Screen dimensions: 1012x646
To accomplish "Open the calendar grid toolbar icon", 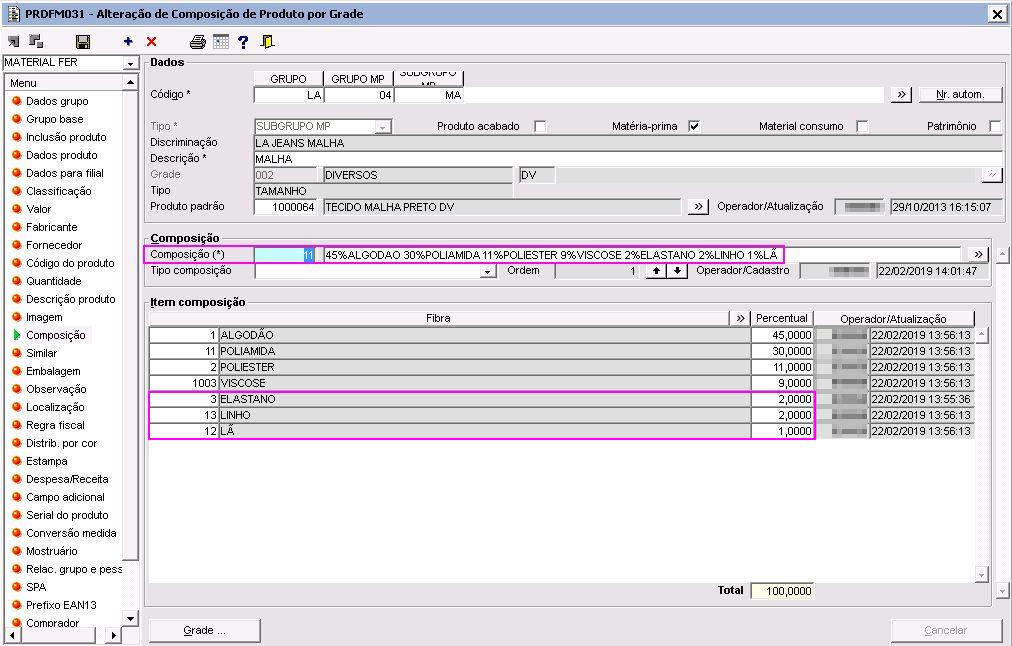I will 221,42.
